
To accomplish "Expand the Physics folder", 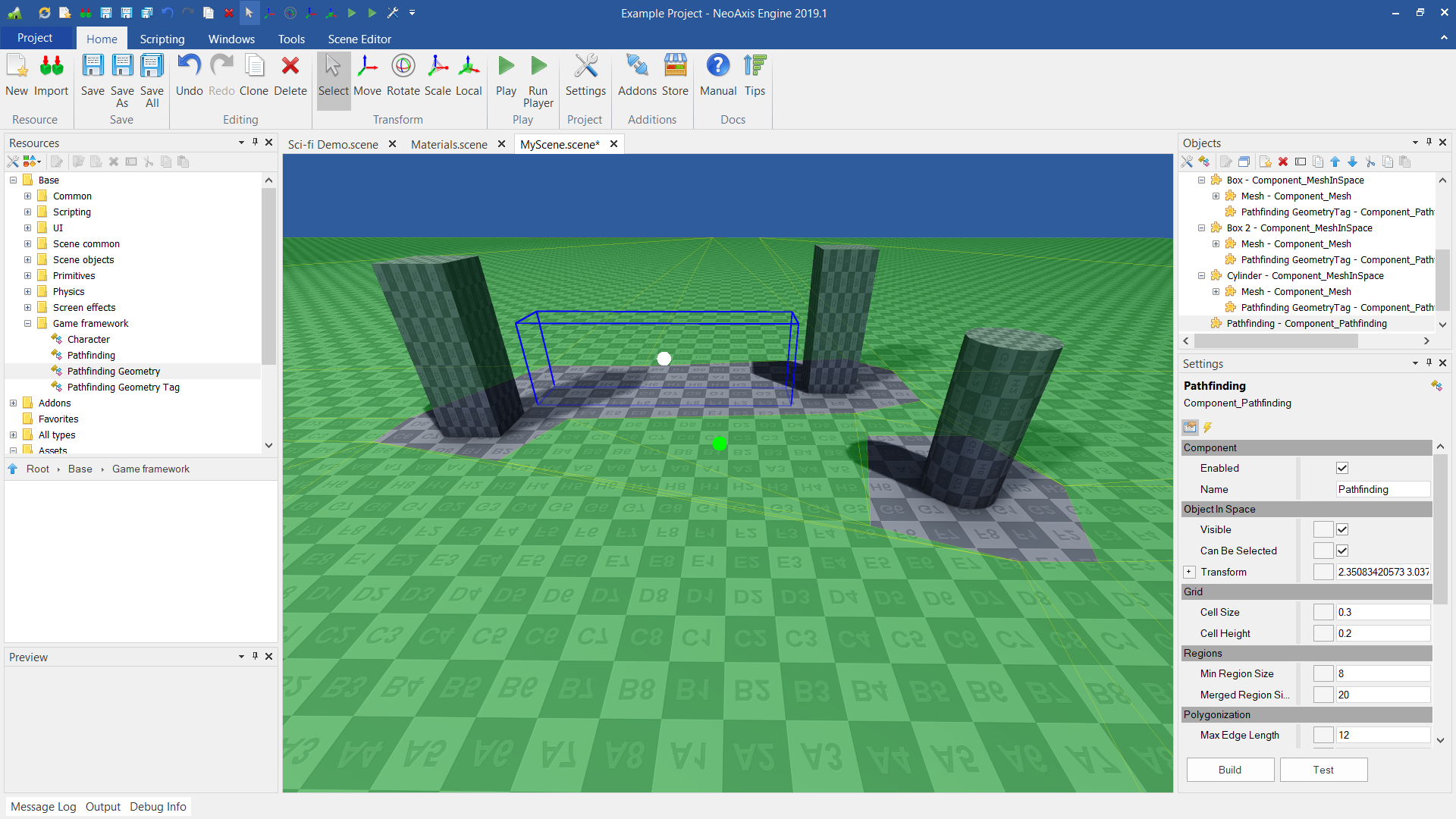I will (27, 291).
